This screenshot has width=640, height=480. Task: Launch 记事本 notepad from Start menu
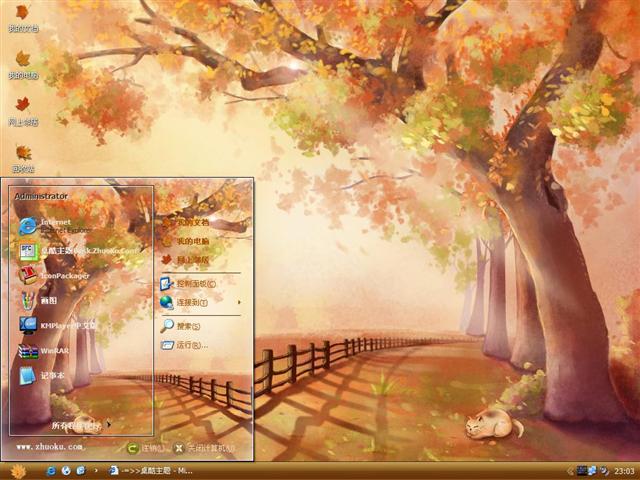click(x=41, y=376)
